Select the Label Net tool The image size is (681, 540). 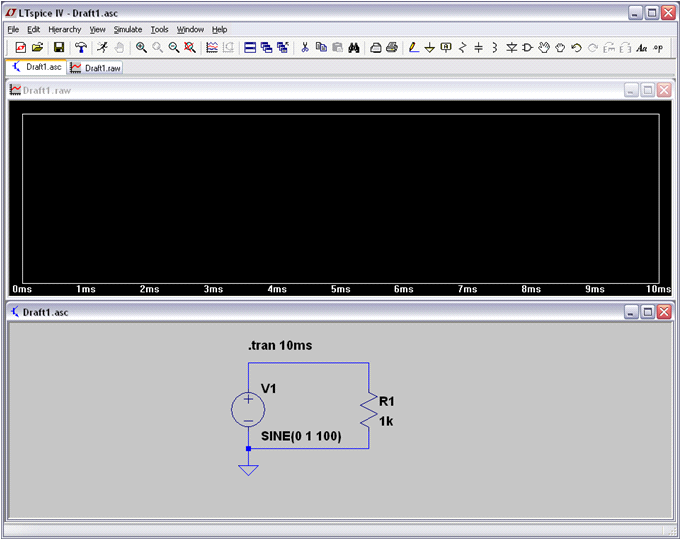coord(446,47)
